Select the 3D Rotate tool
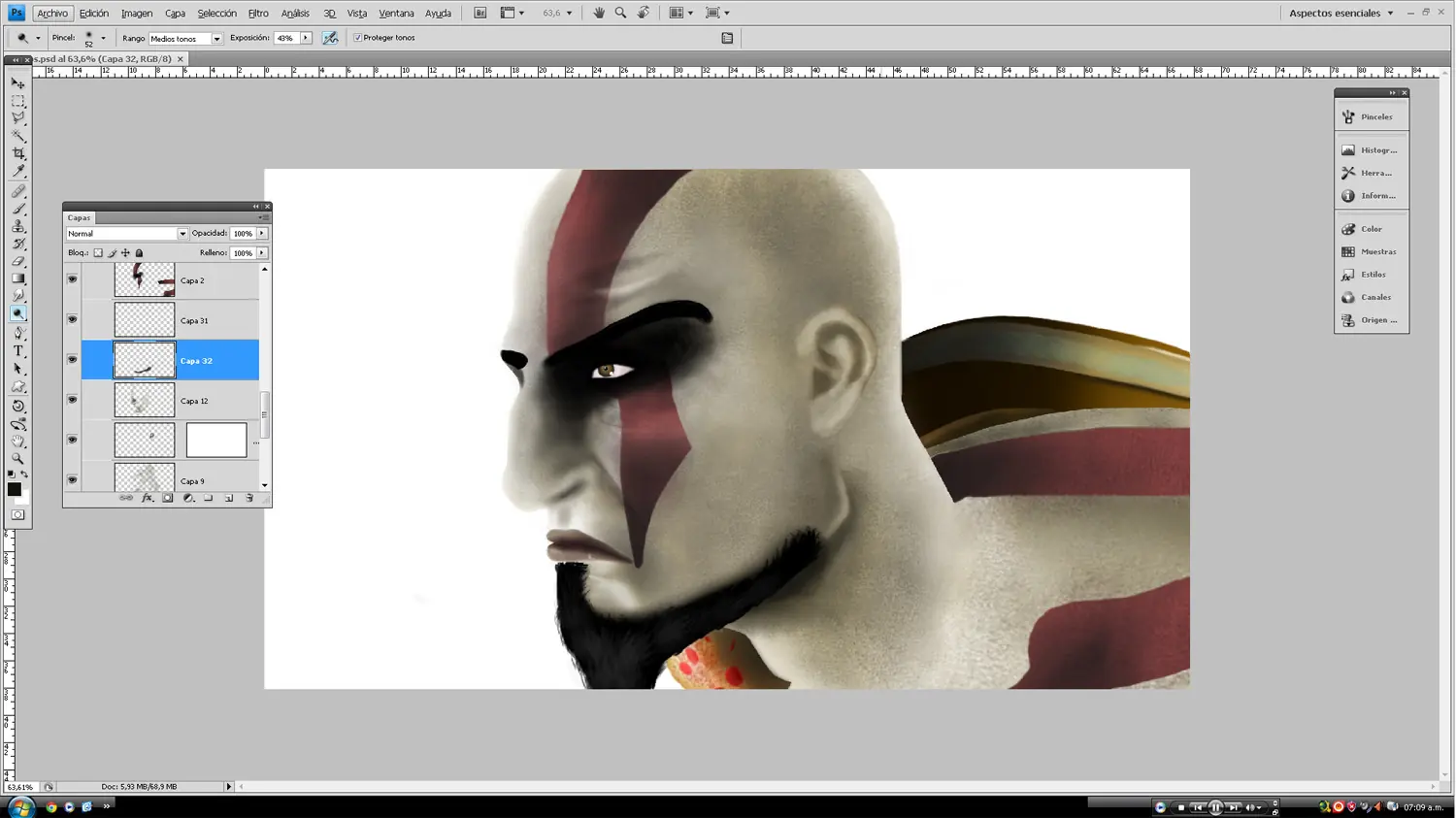The width and height of the screenshot is (1456, 818). 18,406
